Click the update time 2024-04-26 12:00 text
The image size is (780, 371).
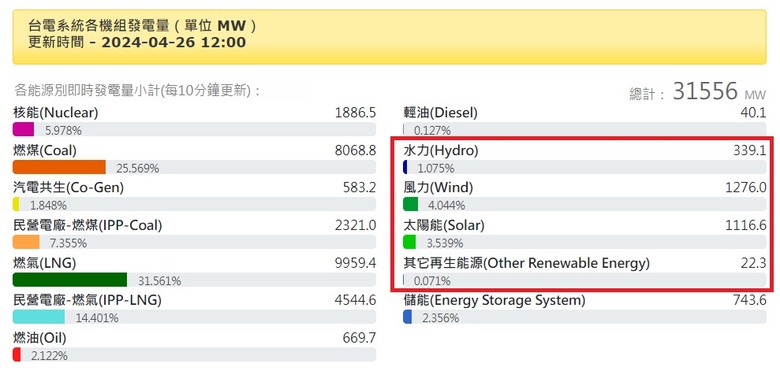[174, 42]
